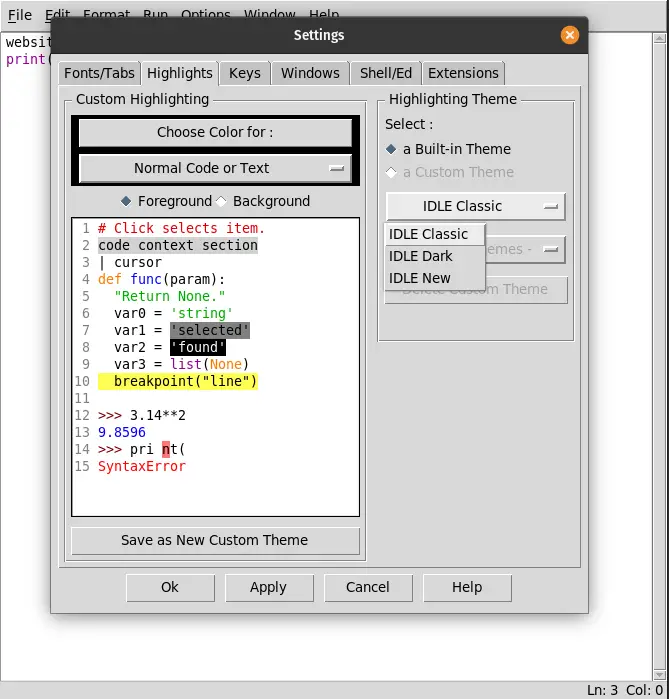Click the 'SyntaxError' sample text
This screenshot has height=699, width=669.
[x=142, y=467]
